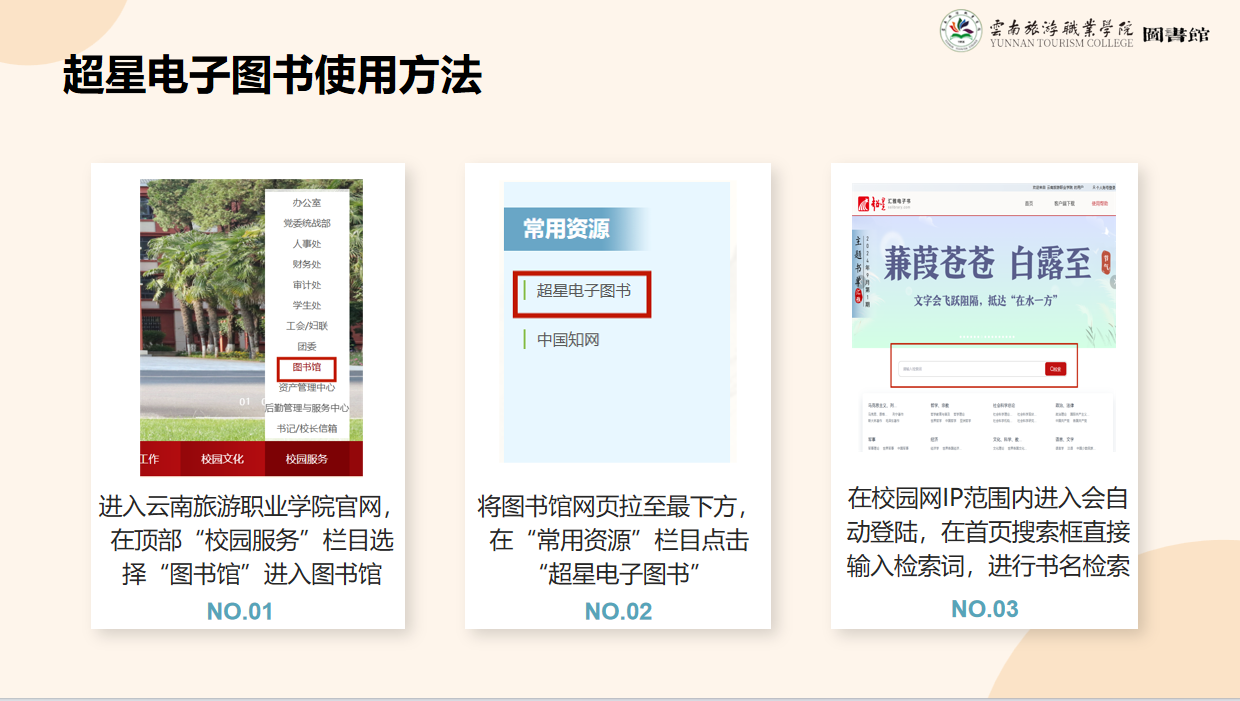Open the 校园文化 navigation tab
The image size is (1240, 701).
pos(222,459)
